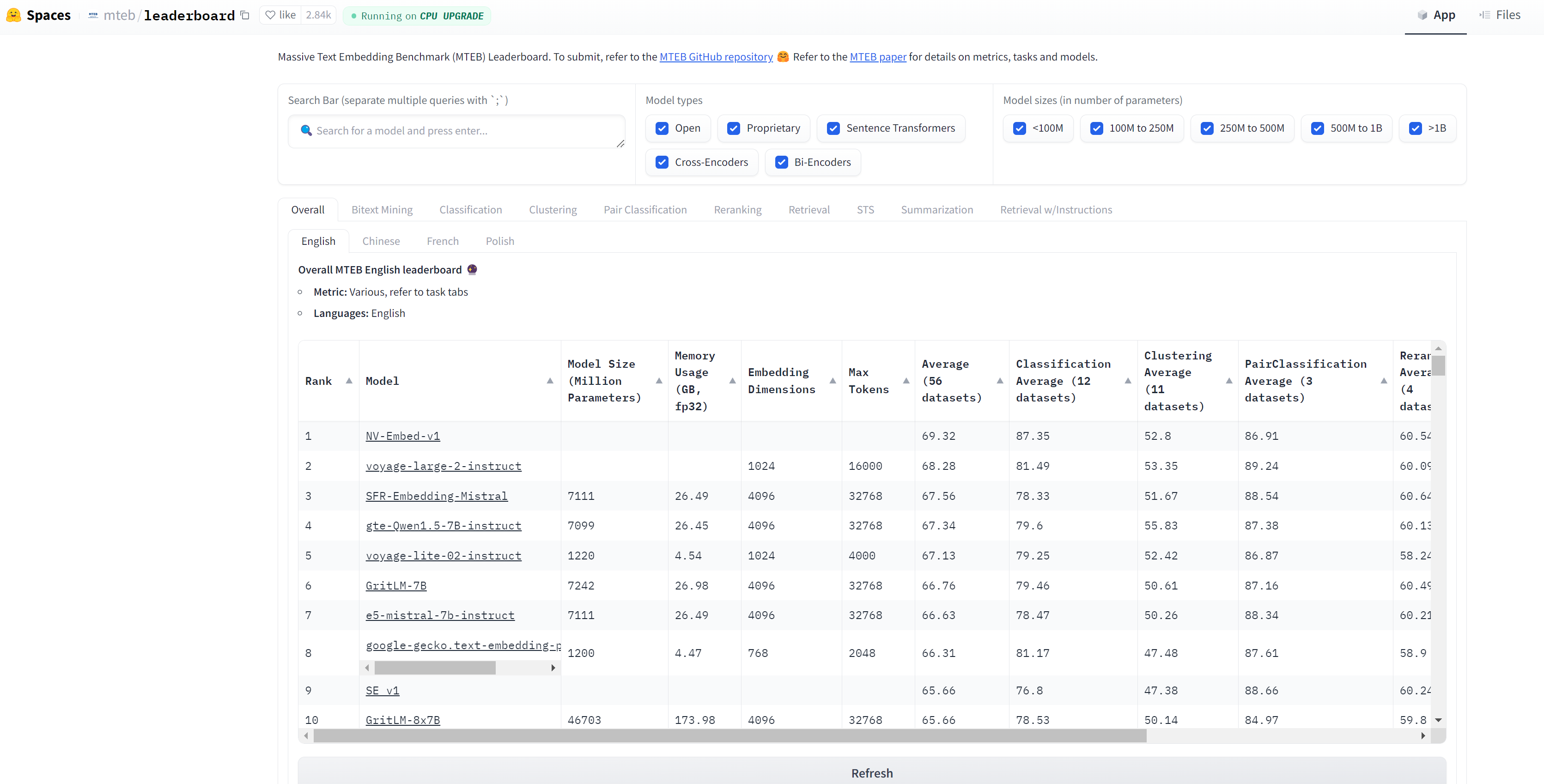Switch to the Retrieval tab
This screenshot has width=1544, height=784.
808,210
